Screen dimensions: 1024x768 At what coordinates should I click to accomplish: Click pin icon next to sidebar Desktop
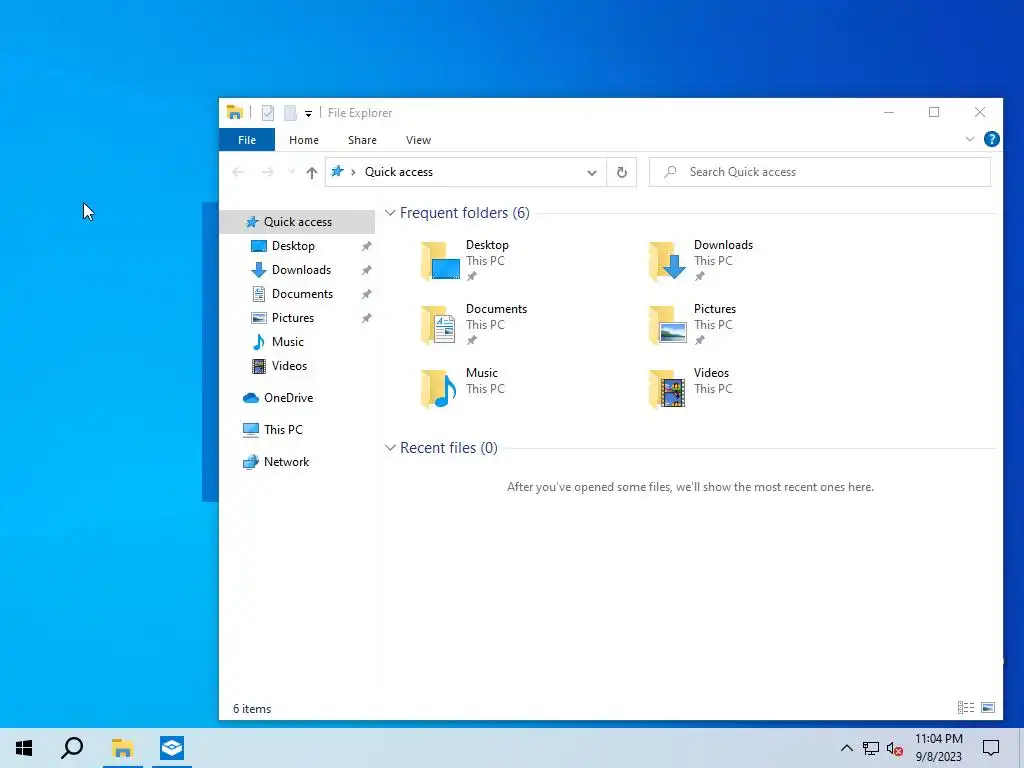pyautogui.click(x=366, y=246)
